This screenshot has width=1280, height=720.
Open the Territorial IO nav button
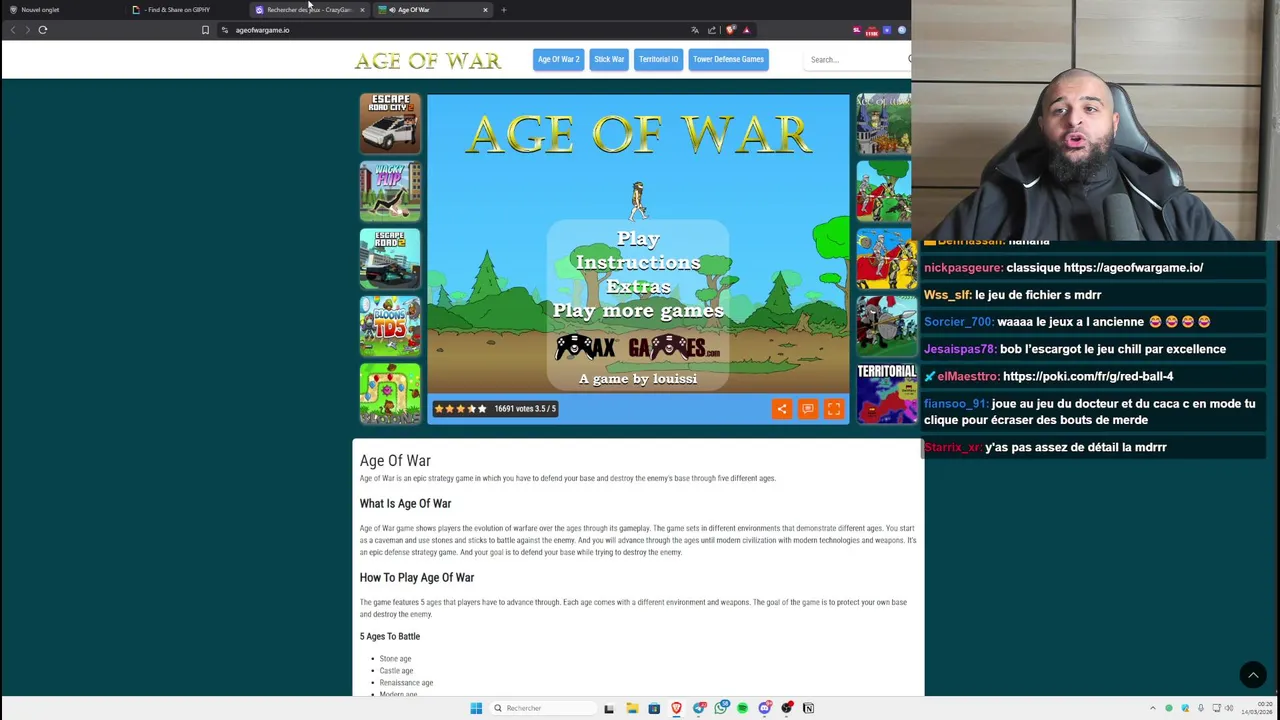click(x=658, y=59)
